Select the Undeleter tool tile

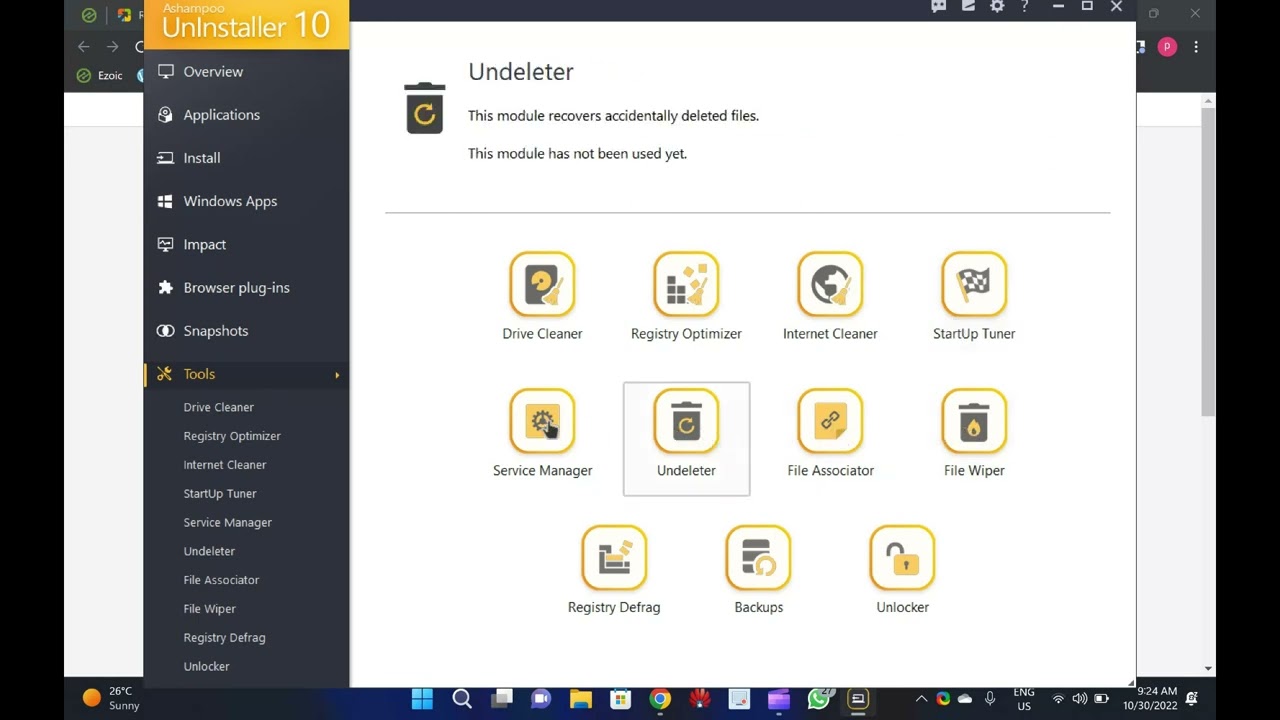[686, 439]
